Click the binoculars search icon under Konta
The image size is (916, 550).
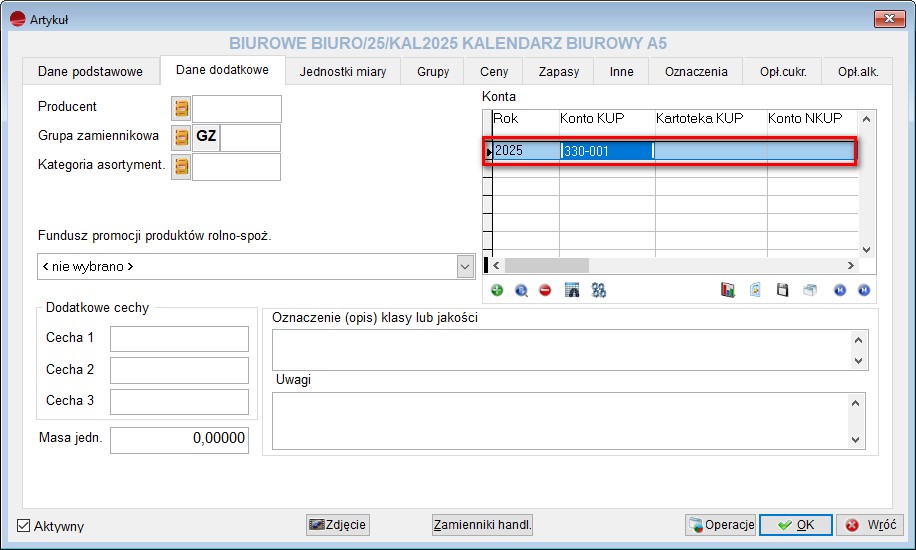pos(599,290)
